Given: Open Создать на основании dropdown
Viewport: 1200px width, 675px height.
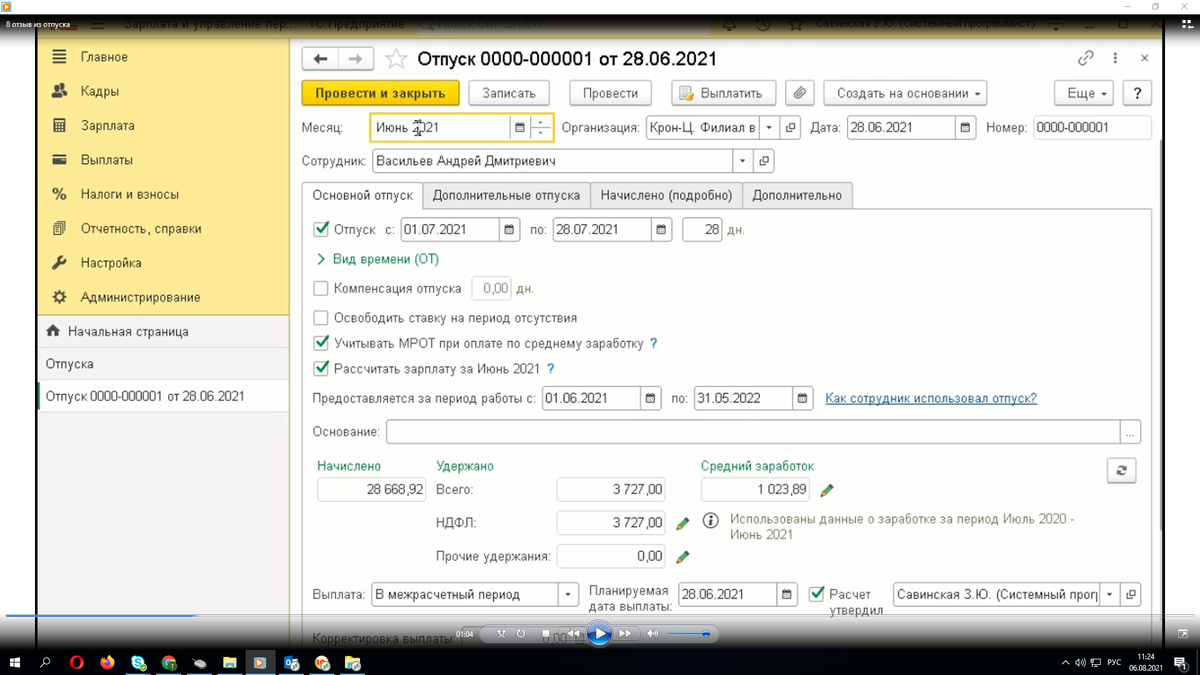Looking at the screenshot, I should (x=905, y=93).
